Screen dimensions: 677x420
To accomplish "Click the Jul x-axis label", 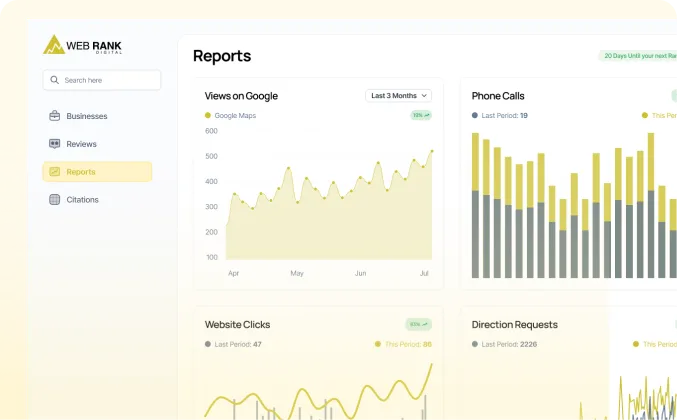I will (x=424, y=273).
